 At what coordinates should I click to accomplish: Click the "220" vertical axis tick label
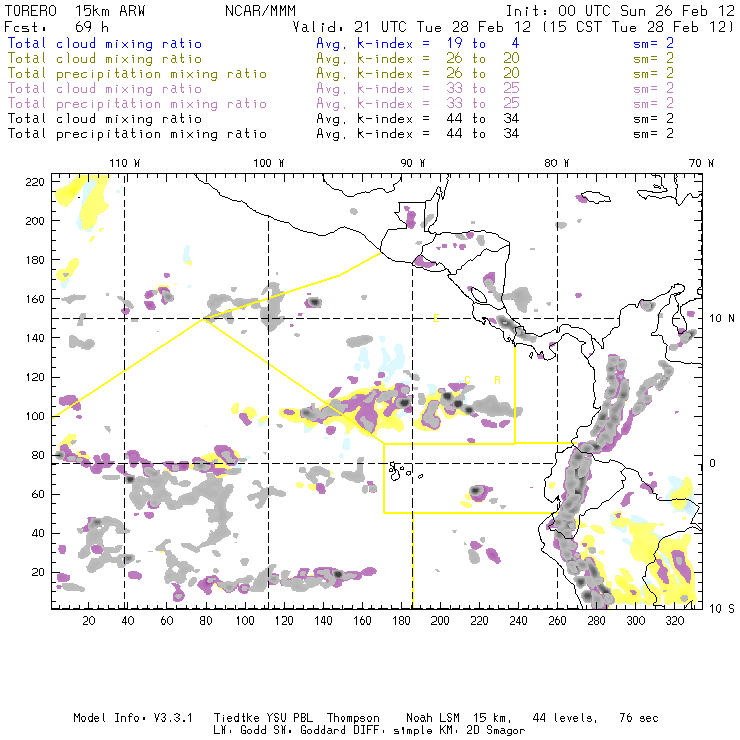pyautogui.click(x=35, y=182)
